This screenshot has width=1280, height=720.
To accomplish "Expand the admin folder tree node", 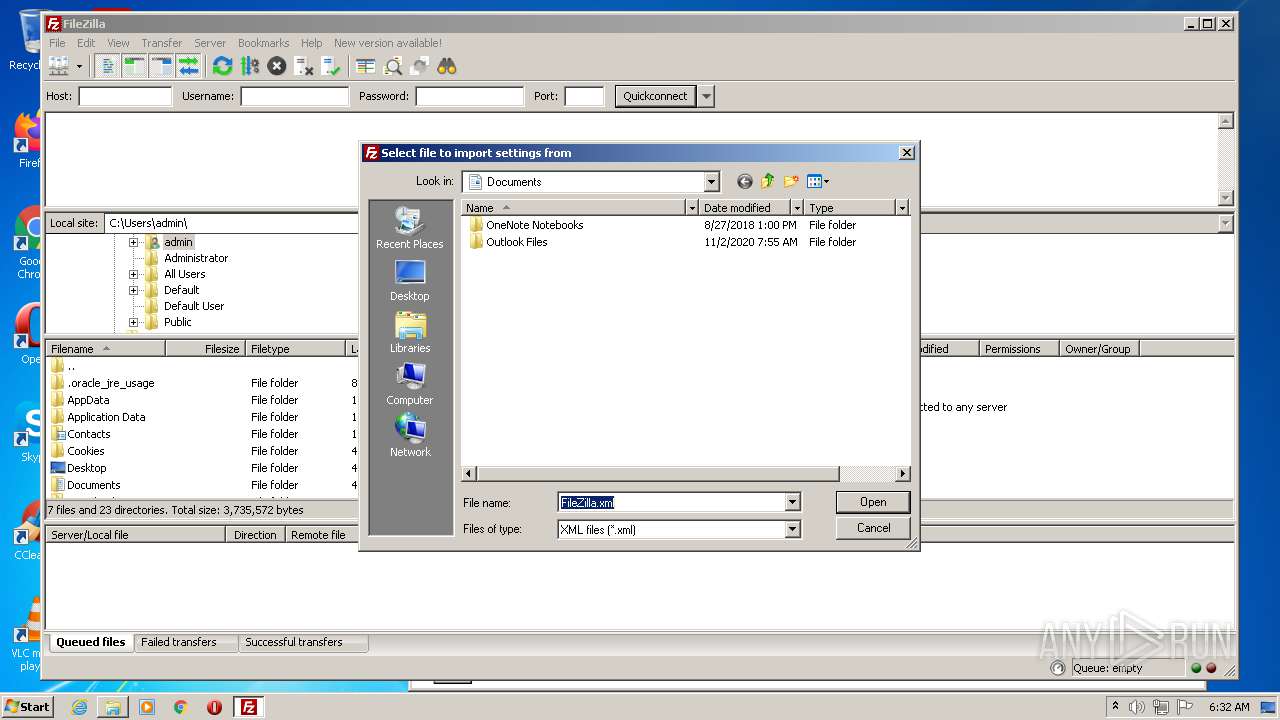I will (133, 242).
